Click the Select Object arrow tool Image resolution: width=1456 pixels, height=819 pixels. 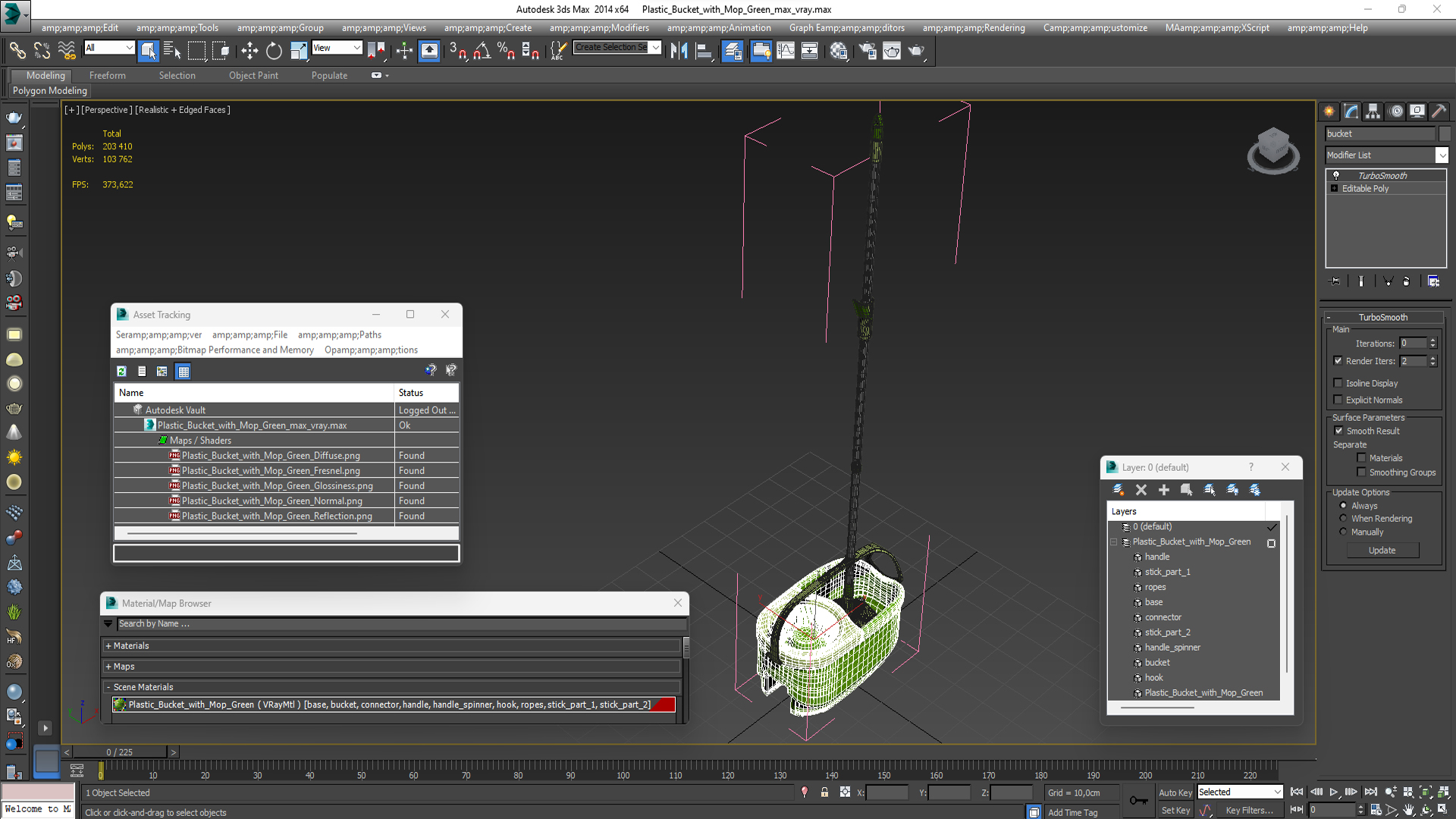[x=149, y=51]
